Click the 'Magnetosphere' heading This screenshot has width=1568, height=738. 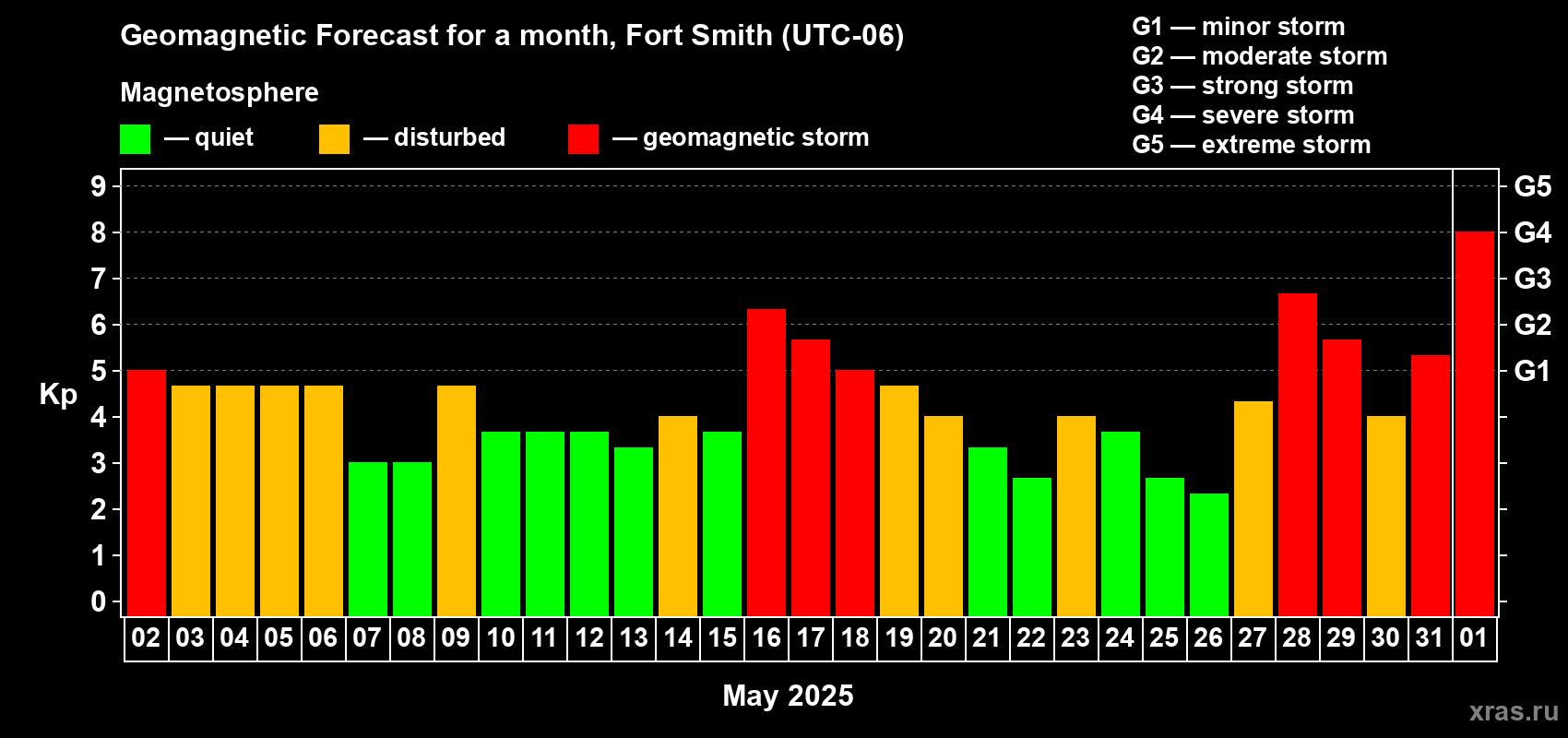220,92
